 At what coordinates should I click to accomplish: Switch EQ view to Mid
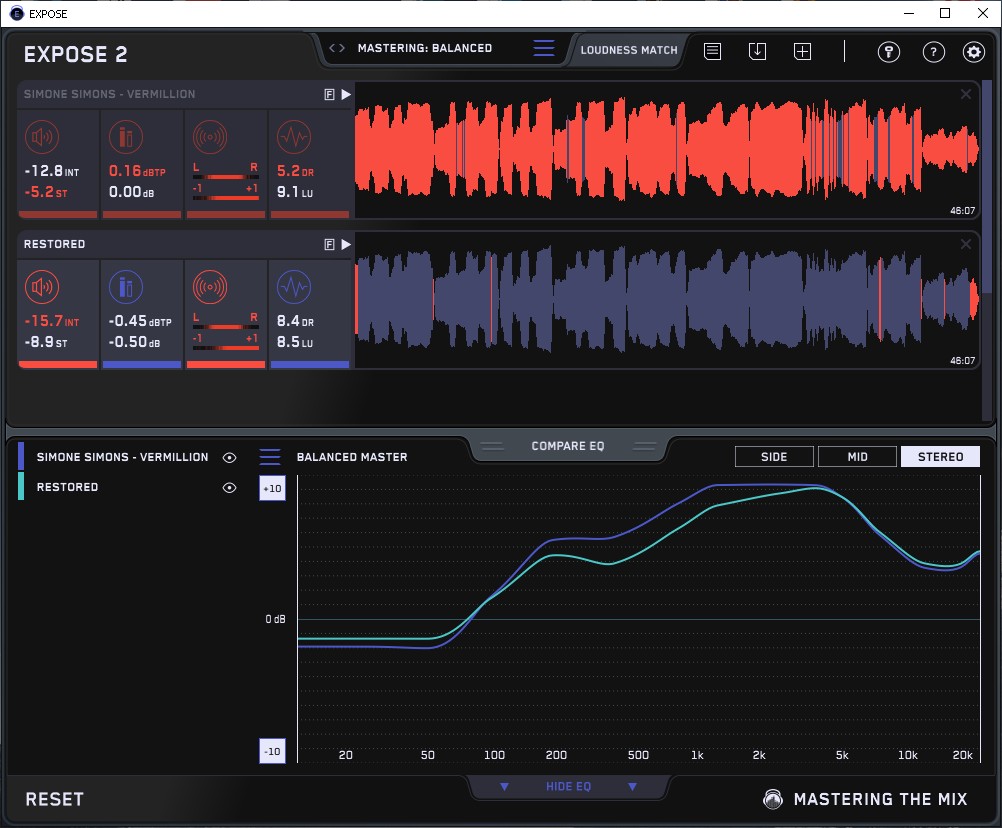[x=857, y=457]
